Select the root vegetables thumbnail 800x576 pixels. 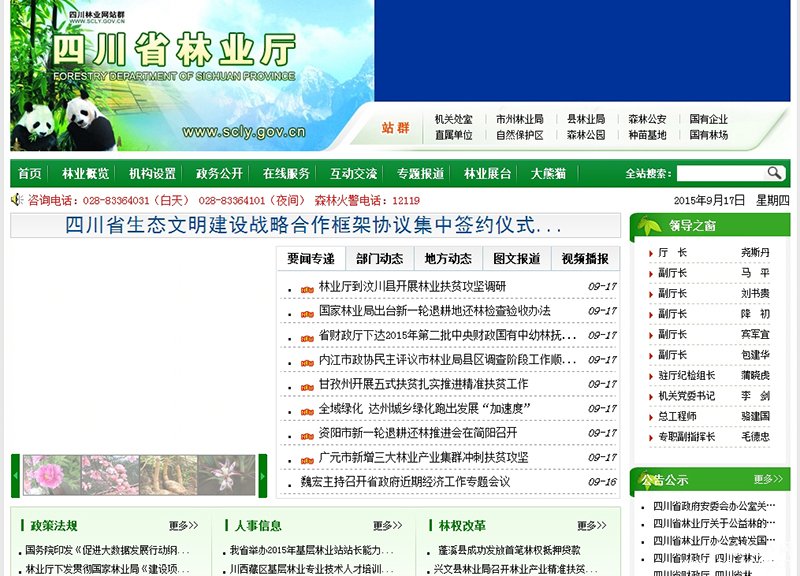coord(168,475)
